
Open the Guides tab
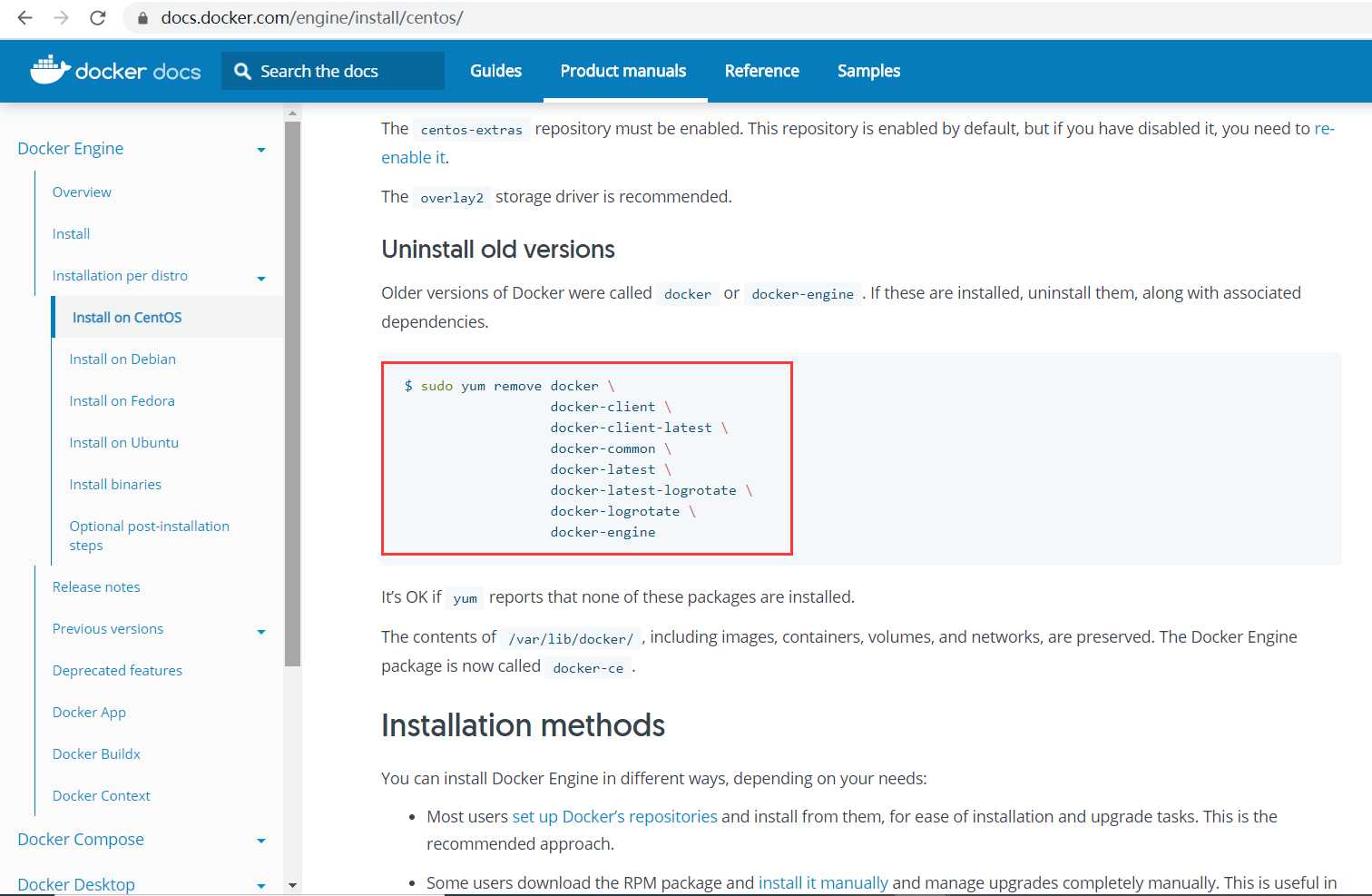(x=495, y=71)
